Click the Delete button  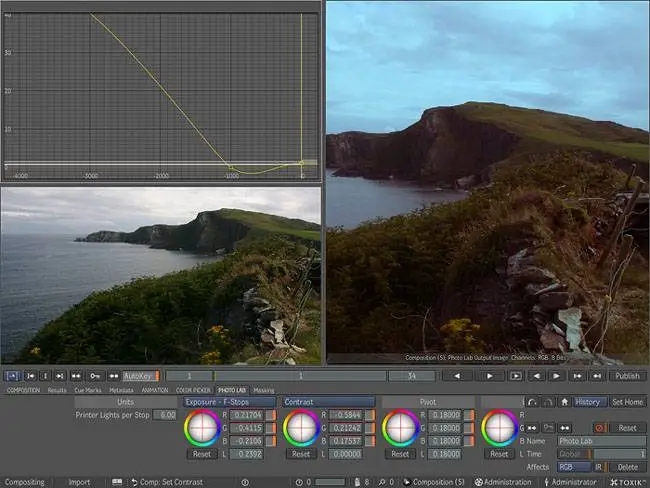tap(628, 466)
